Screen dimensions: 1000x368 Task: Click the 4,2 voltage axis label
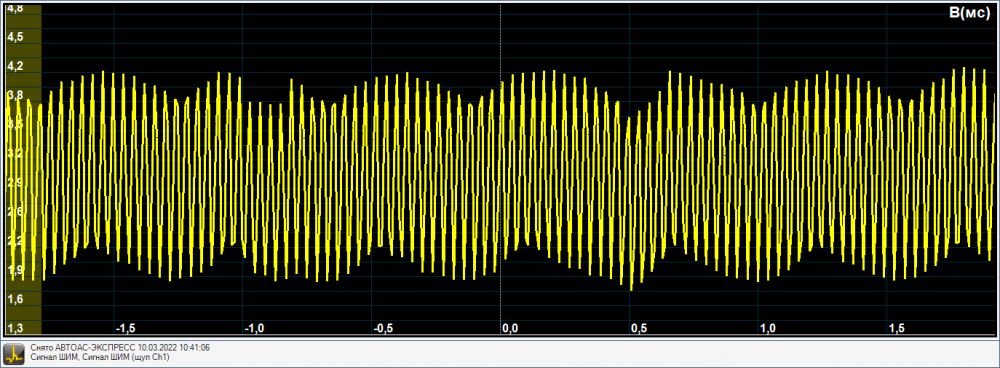(15, 66)
